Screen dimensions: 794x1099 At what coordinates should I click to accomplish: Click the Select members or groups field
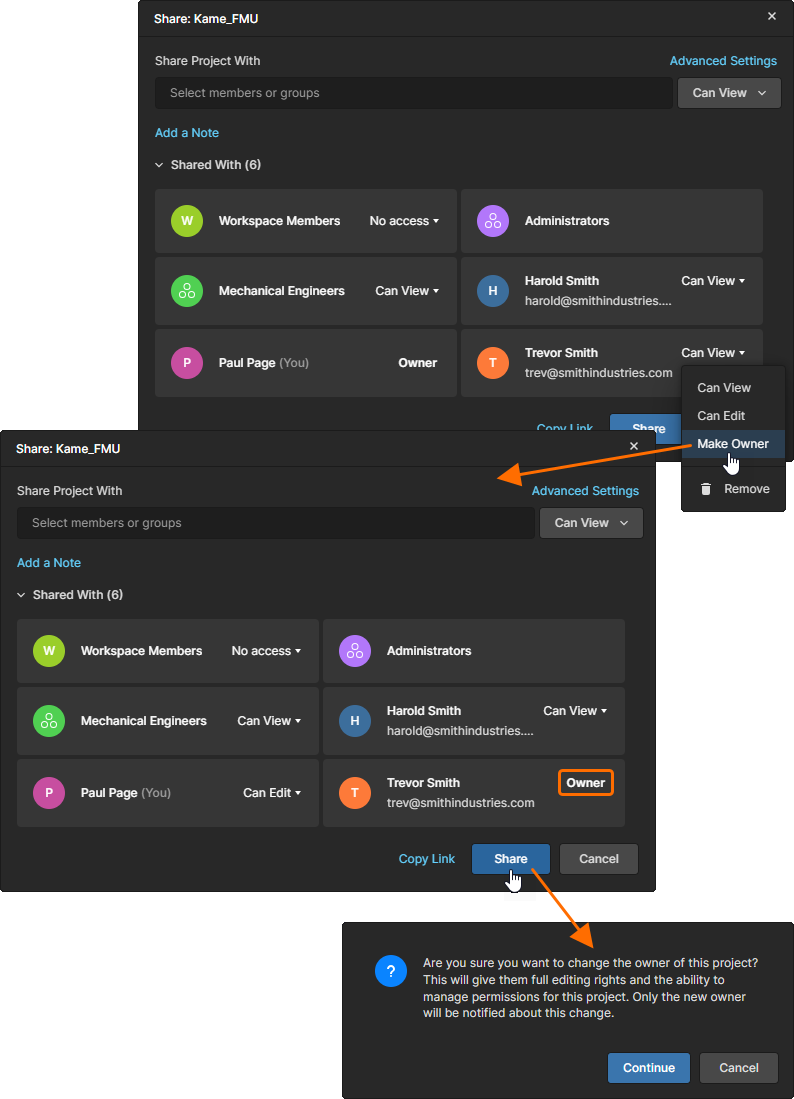tap(275, 522)
